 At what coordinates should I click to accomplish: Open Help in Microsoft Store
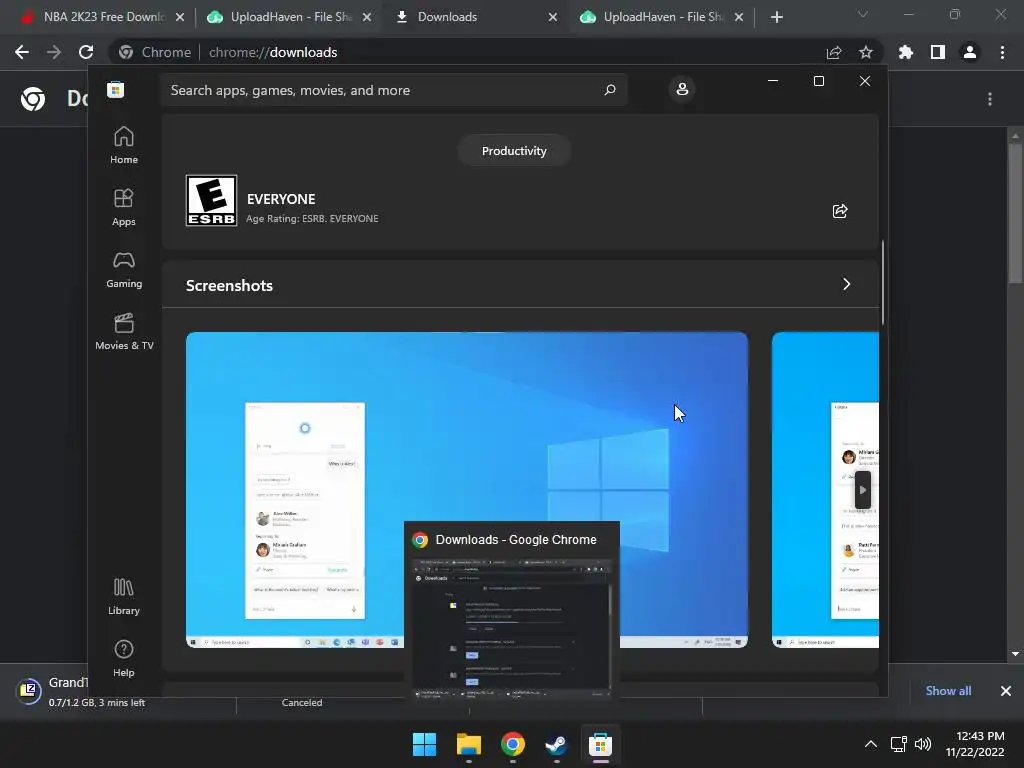click(123, 658)
